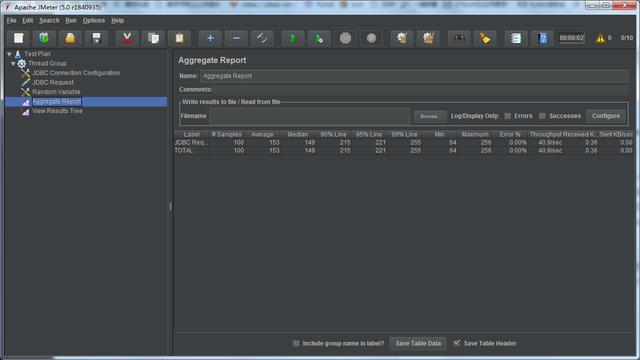
Task: Sort by the Median column header
Action: coord(298,134)
